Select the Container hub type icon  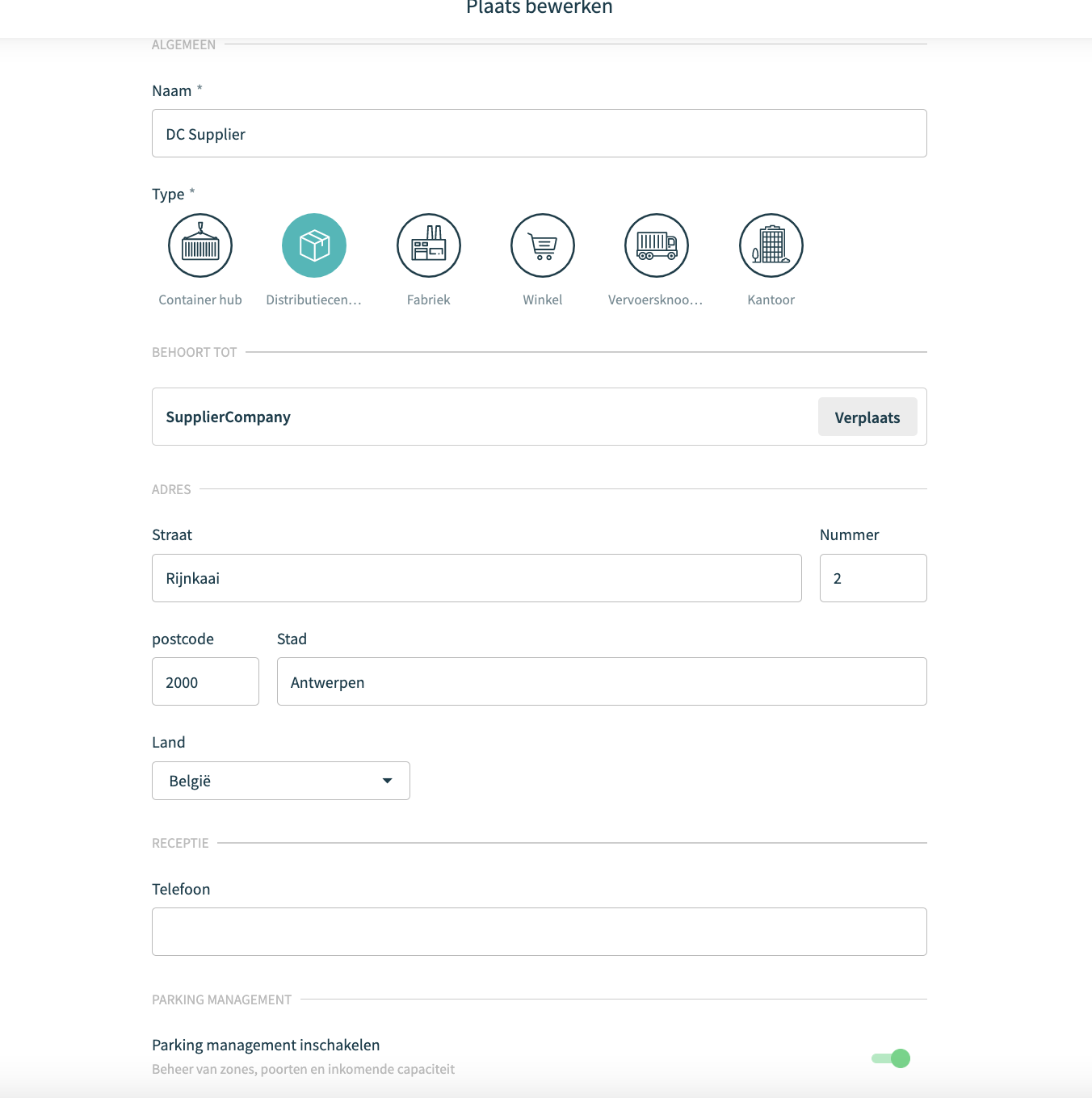click(x=200, y=245)
